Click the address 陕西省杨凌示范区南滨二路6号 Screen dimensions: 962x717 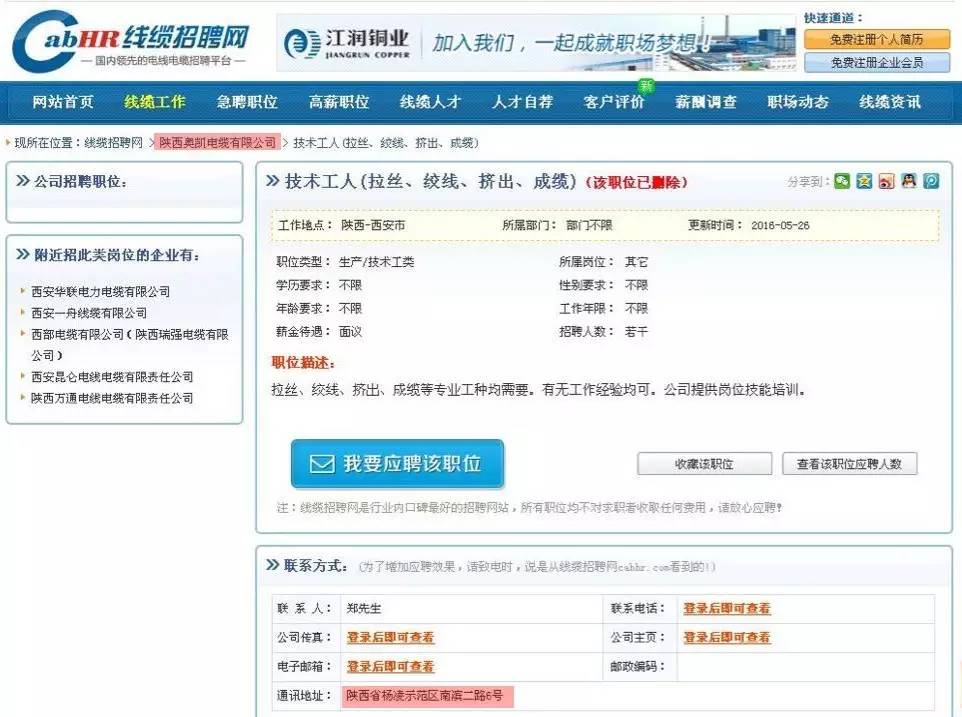point(425,696)
